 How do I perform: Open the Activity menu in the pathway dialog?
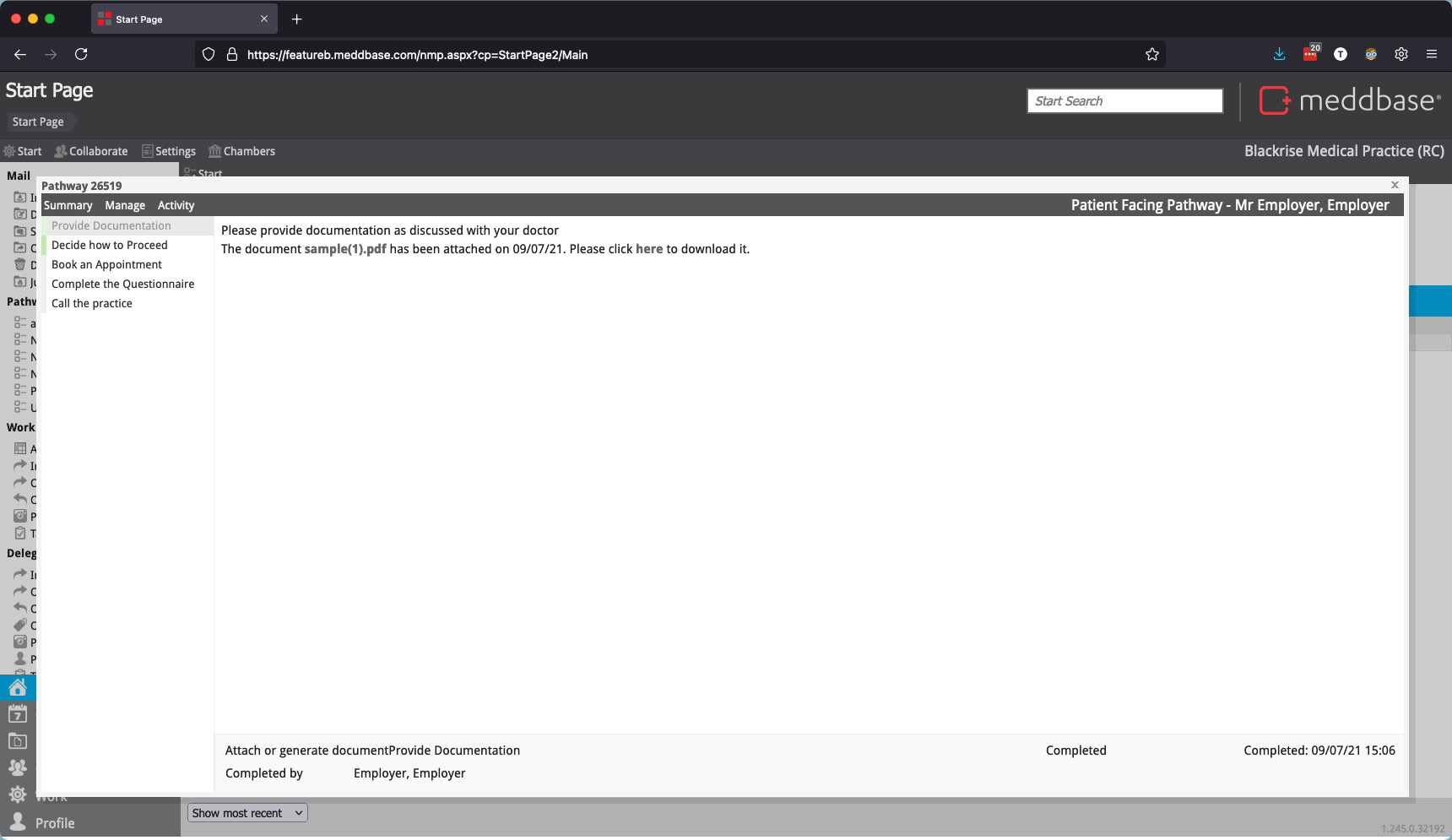pos(176,205)
